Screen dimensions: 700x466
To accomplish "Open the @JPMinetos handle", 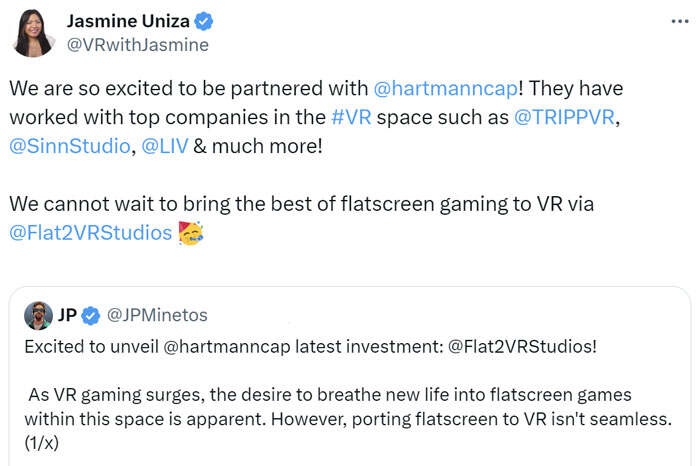I will (157, 316).
